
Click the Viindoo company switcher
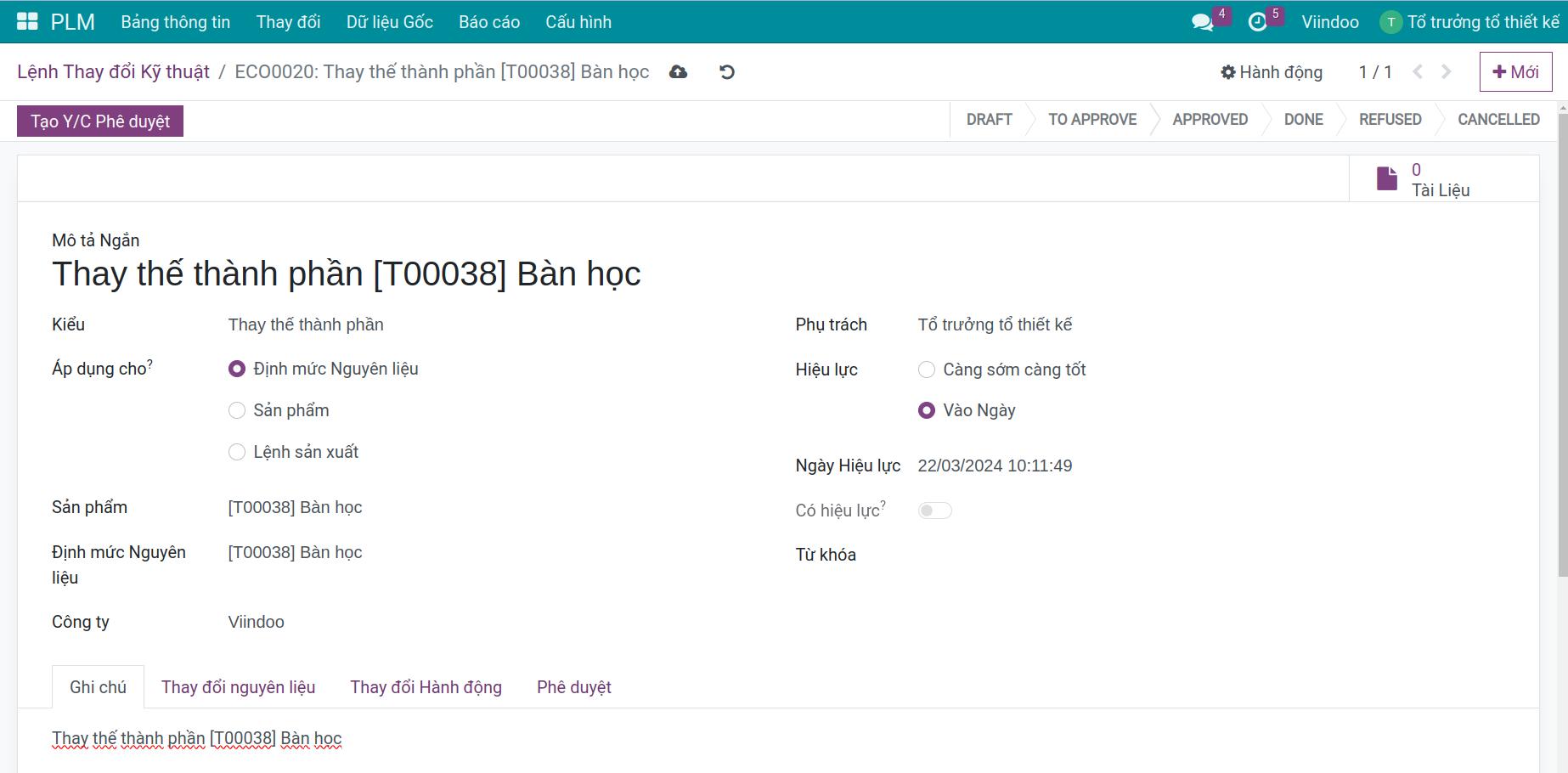coord(1330,22)
